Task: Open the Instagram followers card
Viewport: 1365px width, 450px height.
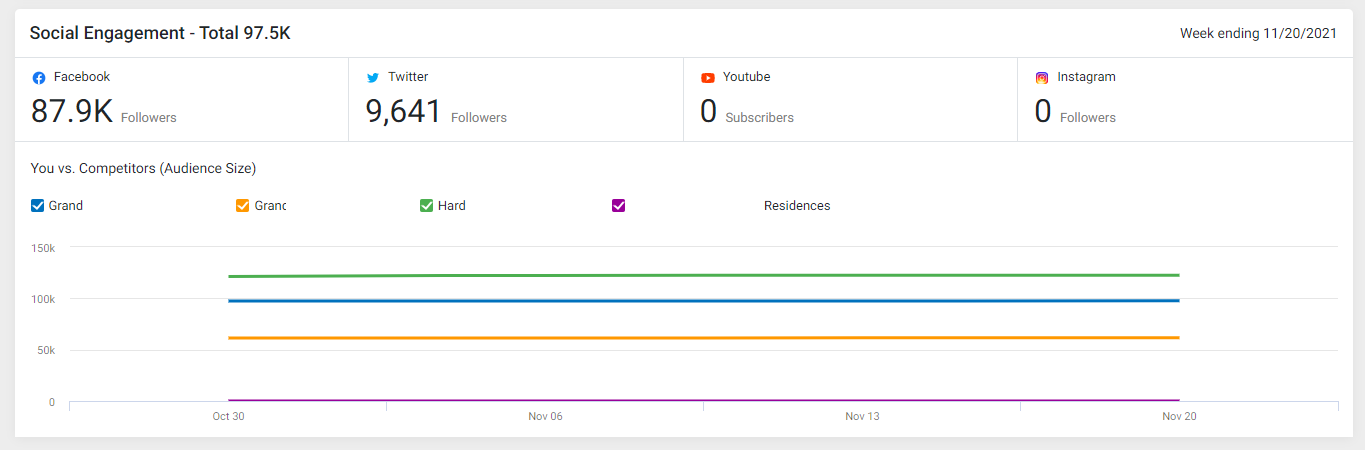Action: 1184,99
